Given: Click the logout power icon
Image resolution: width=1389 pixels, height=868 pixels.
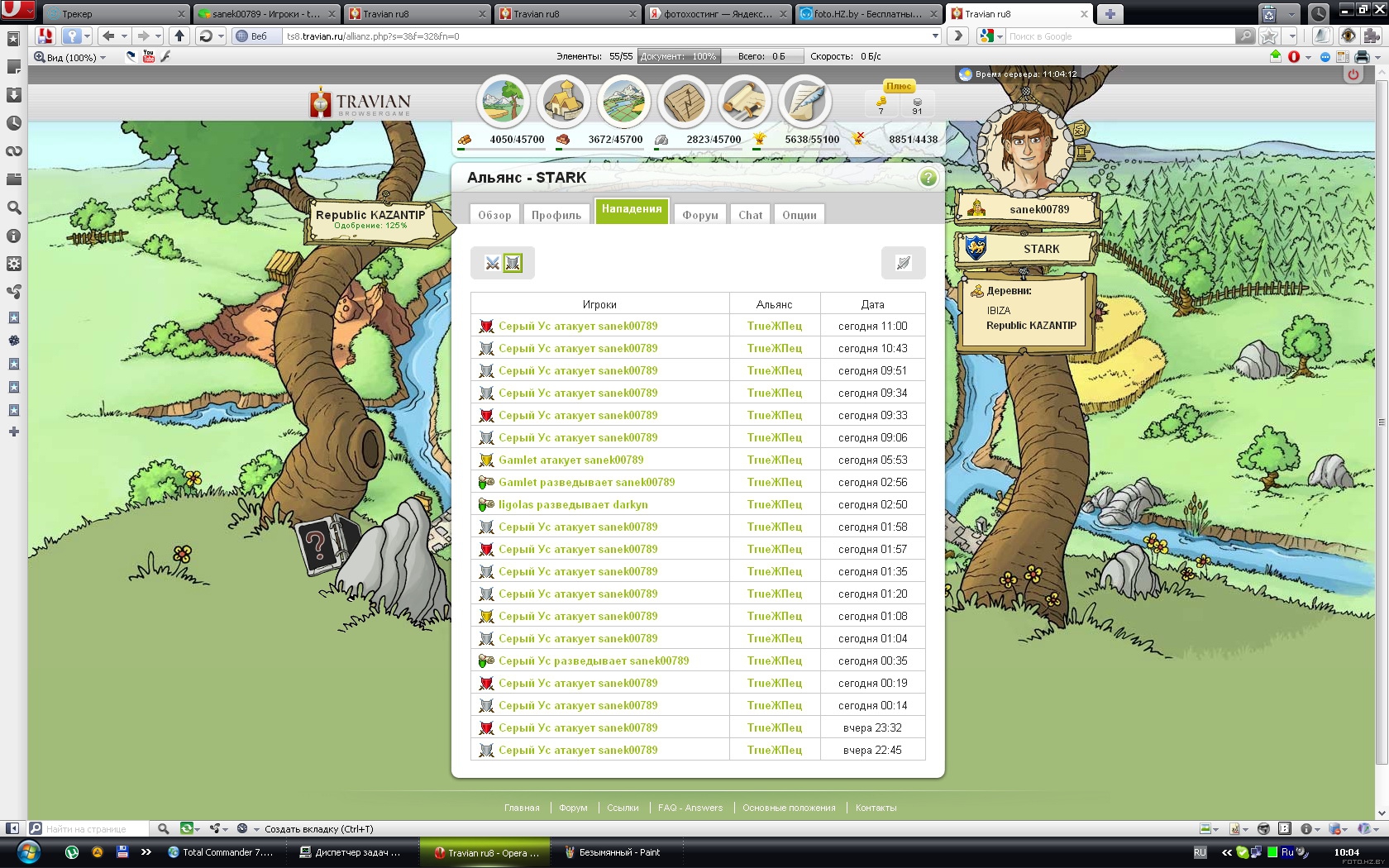Looking at the screenshot, I should pos(1353,74).
